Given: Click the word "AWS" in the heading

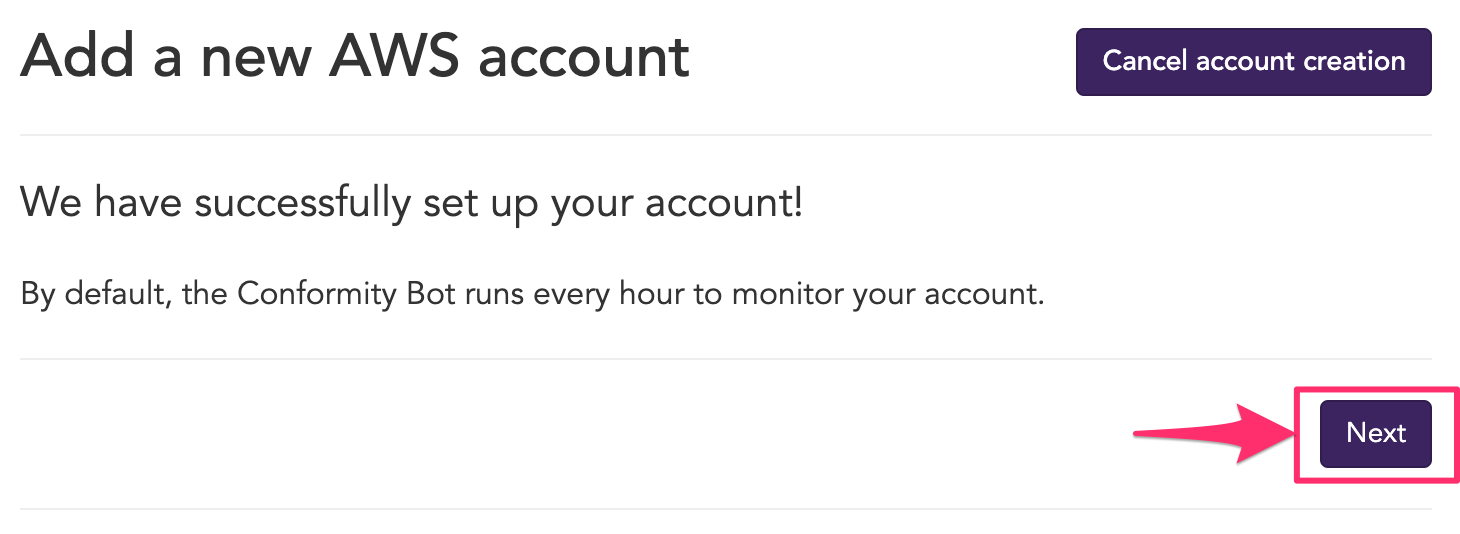Looking at the screenshot, I should (x=393, y=56).
